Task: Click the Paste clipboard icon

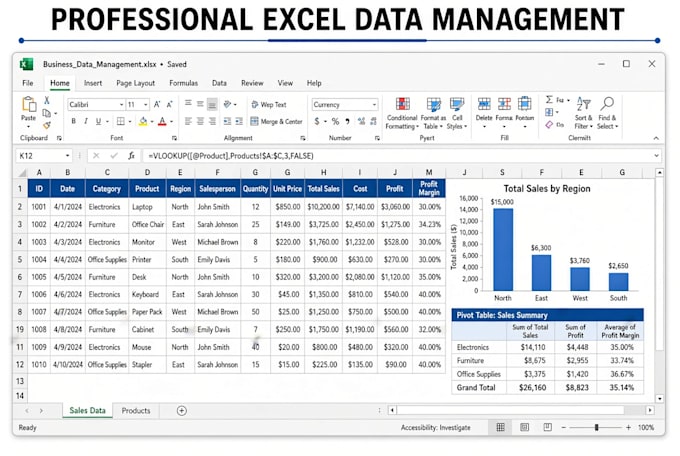Action: pos(29,105)
